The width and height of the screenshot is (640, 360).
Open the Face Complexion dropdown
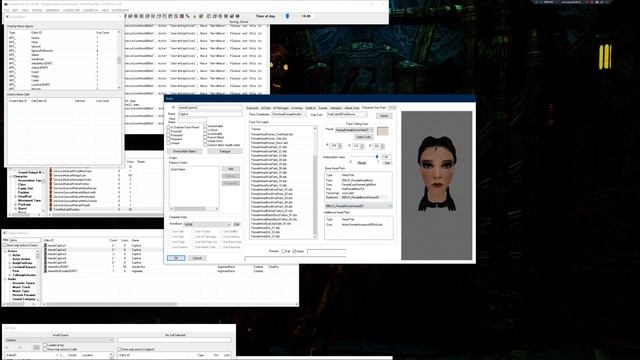289,115
